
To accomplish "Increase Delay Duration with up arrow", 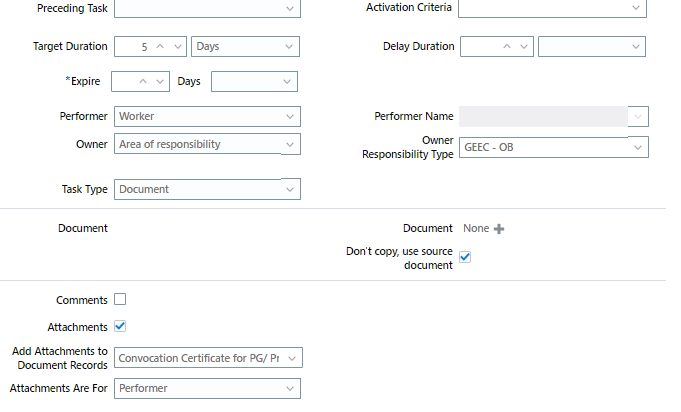I will tap(507, 46).
